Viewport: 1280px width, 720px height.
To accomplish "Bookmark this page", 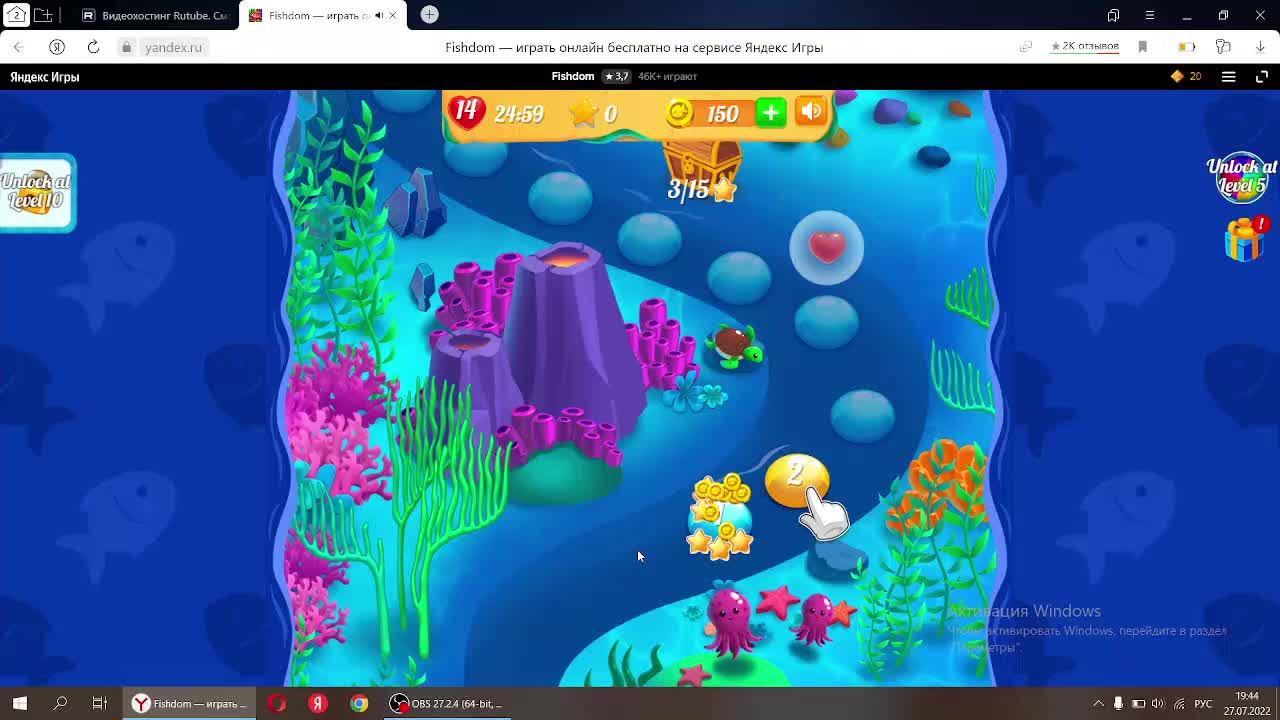I will point(1142,47).
